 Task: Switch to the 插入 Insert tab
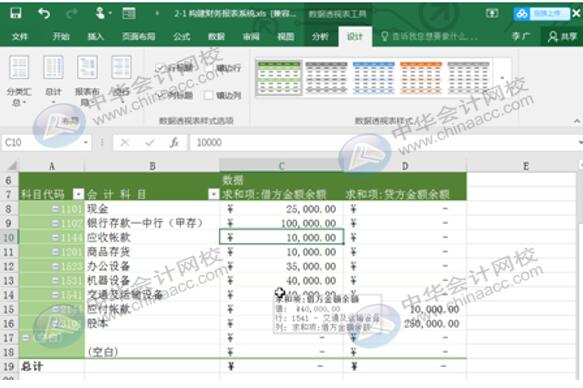tap(96, 36)
